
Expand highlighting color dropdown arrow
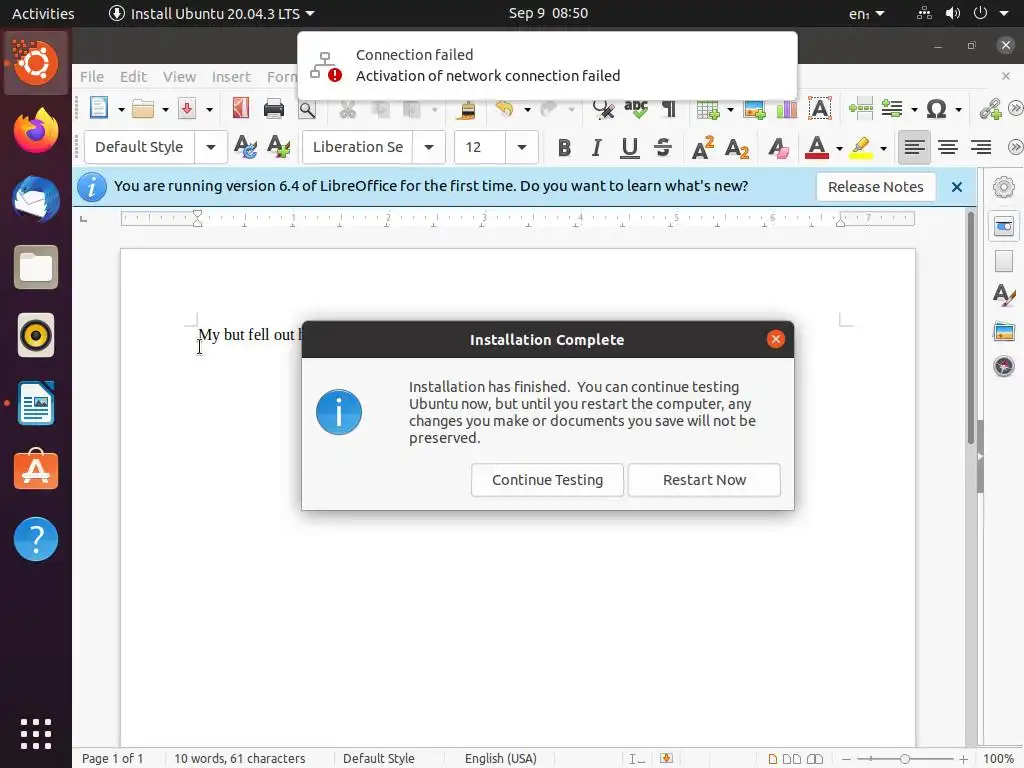pyautogui.click(x=884, y=149)
